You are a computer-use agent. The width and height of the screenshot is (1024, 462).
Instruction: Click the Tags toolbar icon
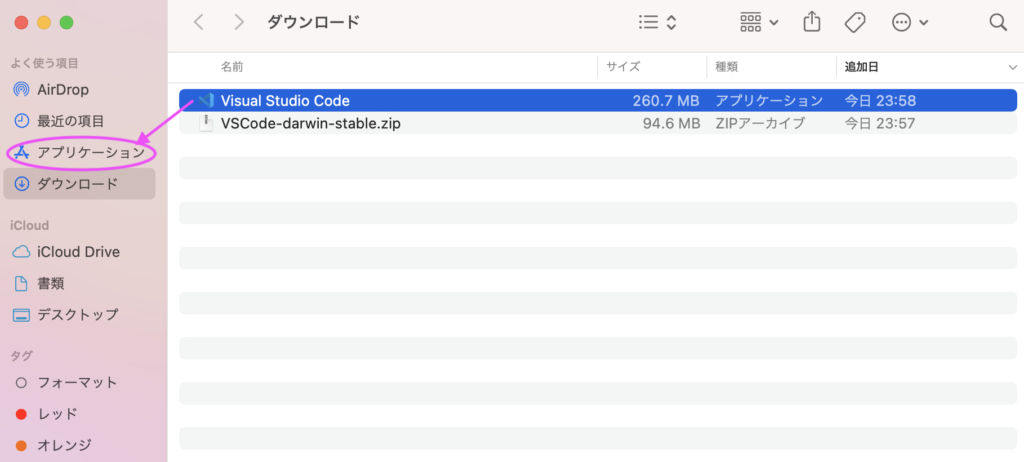point(854,23)
